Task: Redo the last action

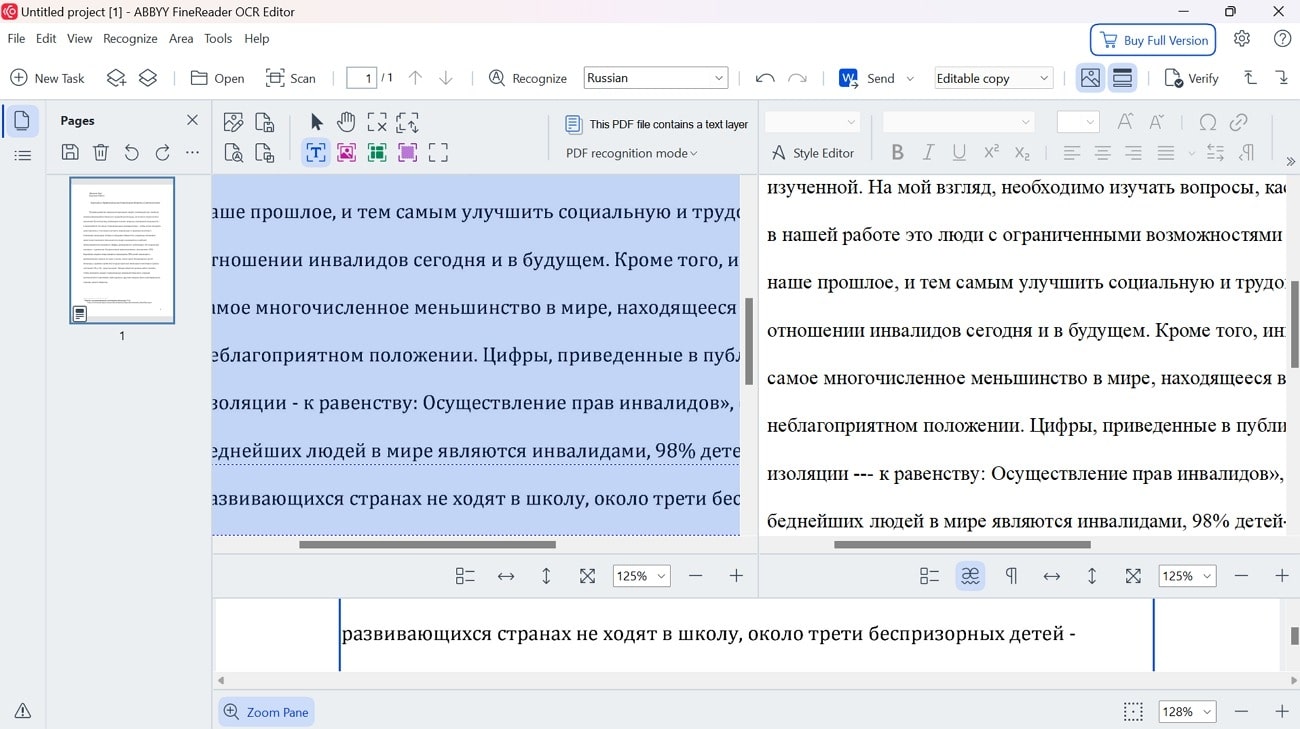Action: (797, 78)
